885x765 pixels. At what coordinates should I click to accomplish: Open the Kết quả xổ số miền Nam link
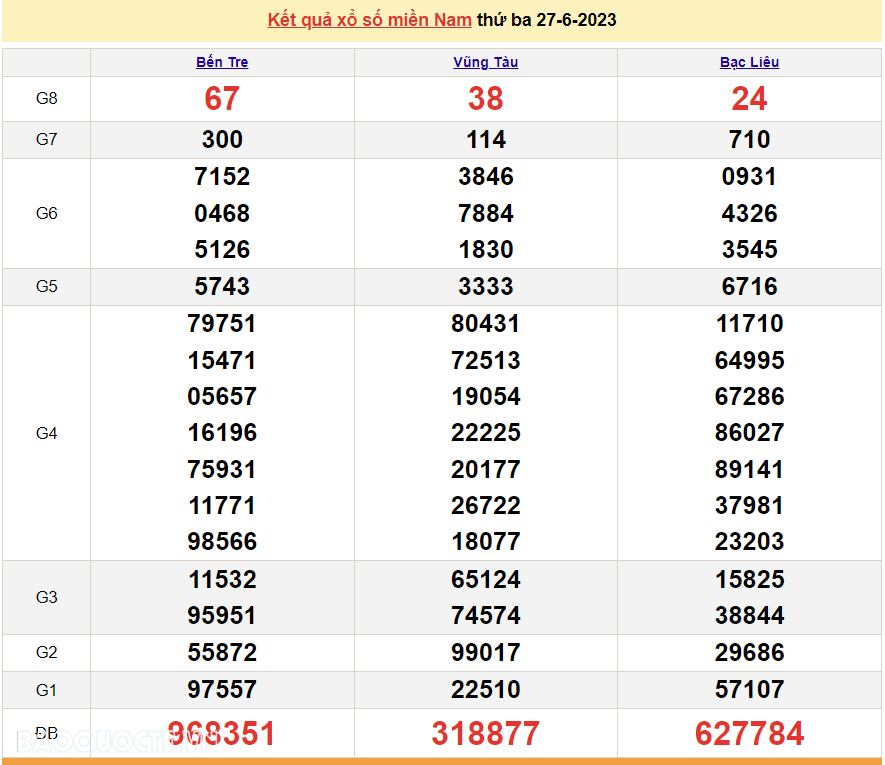(369, 20)
